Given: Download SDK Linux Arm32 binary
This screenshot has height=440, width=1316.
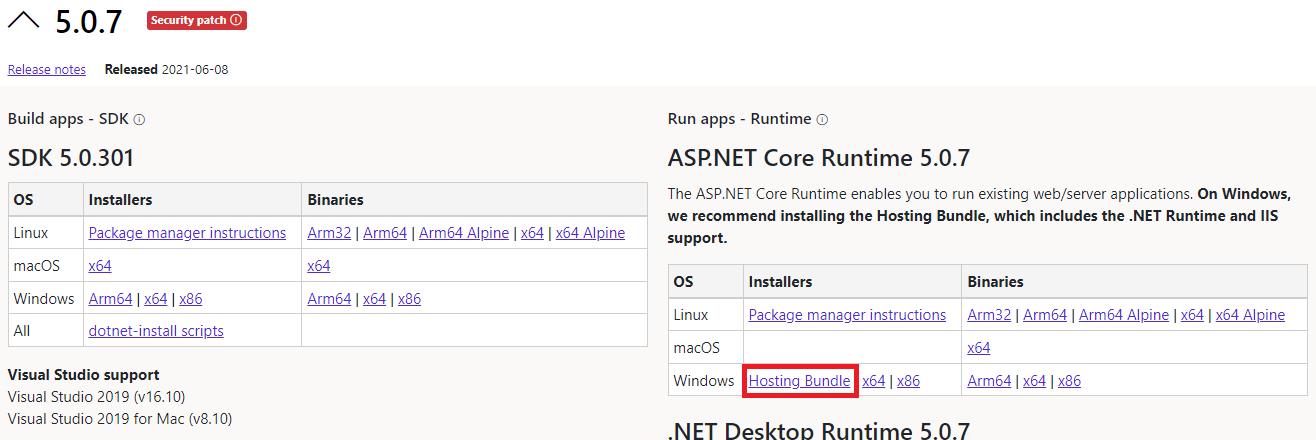Looking at the screenshot, I should point(329,233).
